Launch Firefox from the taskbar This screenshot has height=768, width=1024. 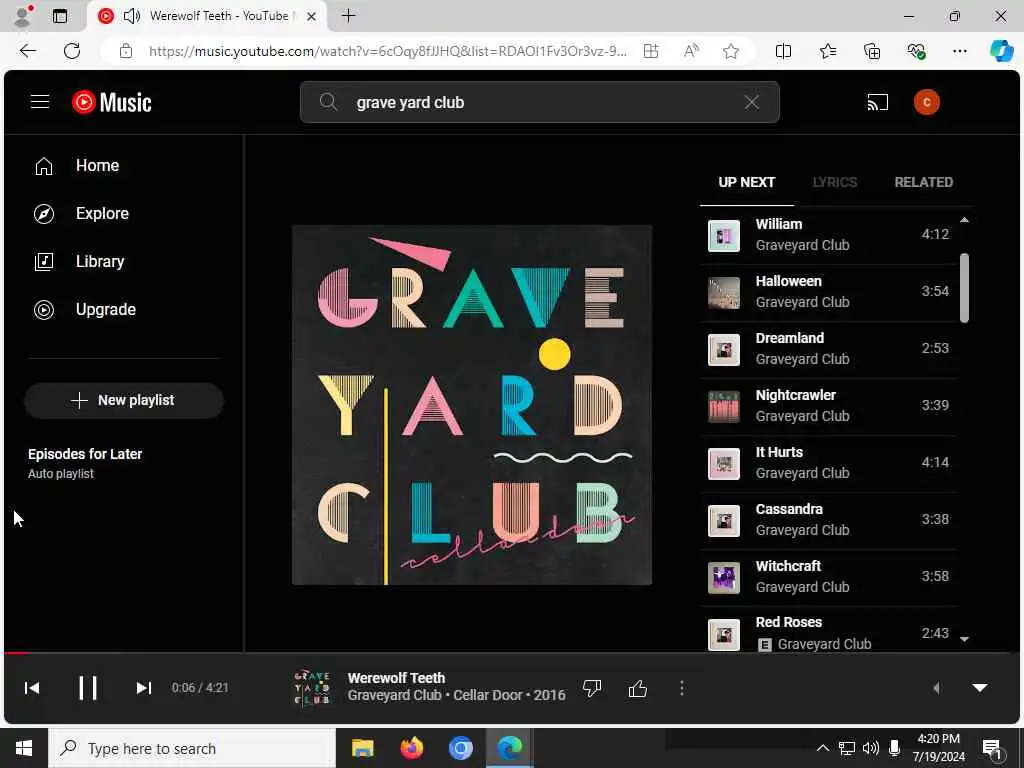(411, 748)
